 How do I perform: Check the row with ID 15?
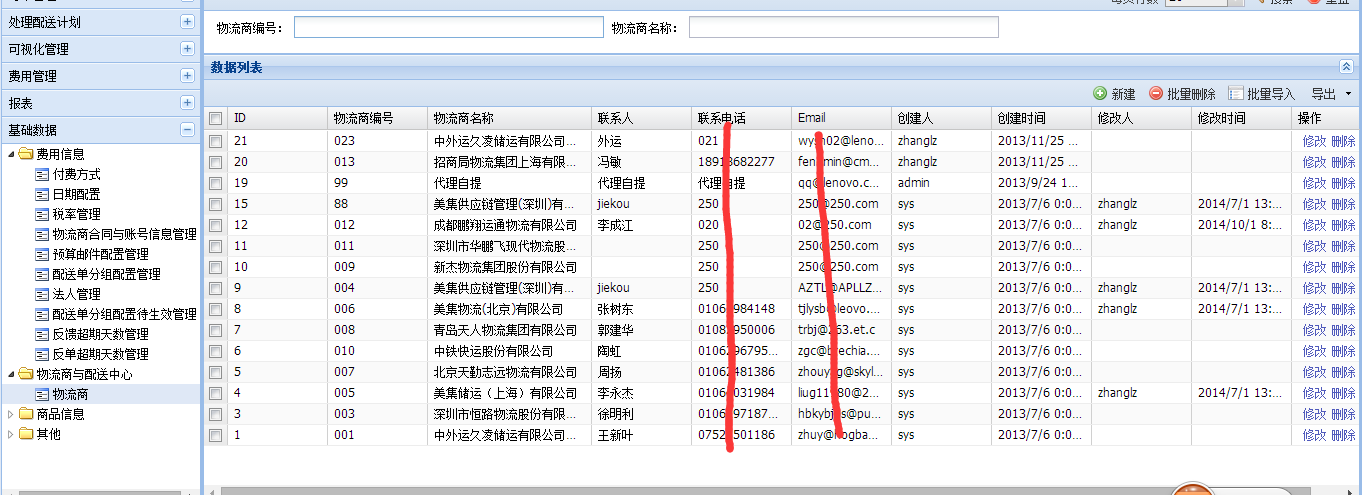pyautogui.click(x=215, y=204)
